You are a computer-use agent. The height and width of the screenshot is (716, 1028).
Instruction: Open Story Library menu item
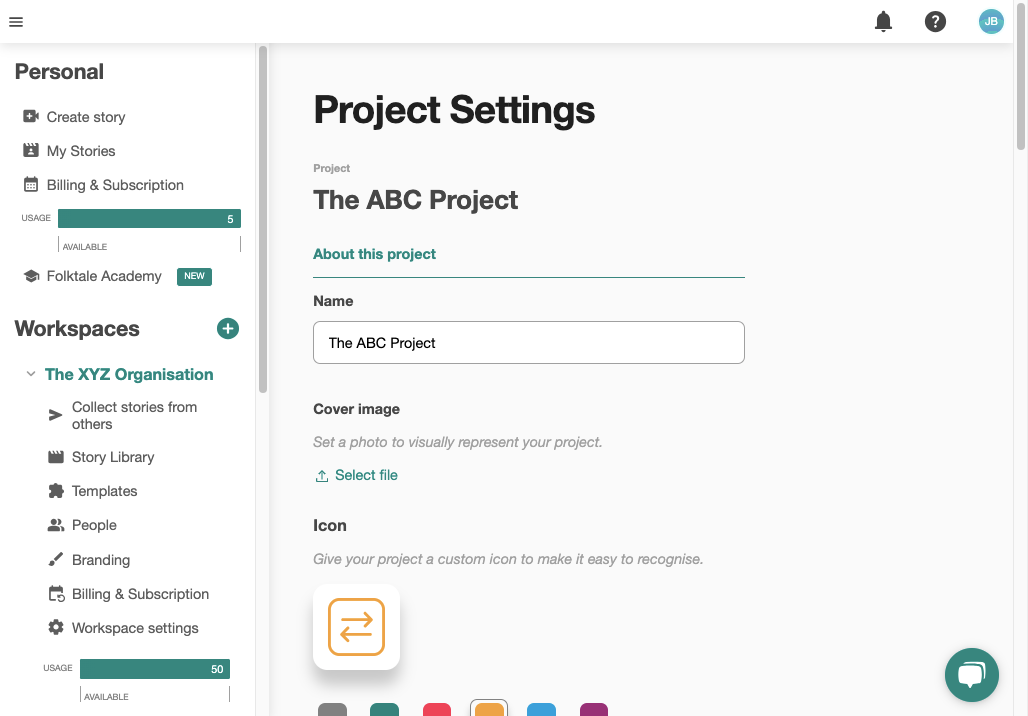(113, 457)
